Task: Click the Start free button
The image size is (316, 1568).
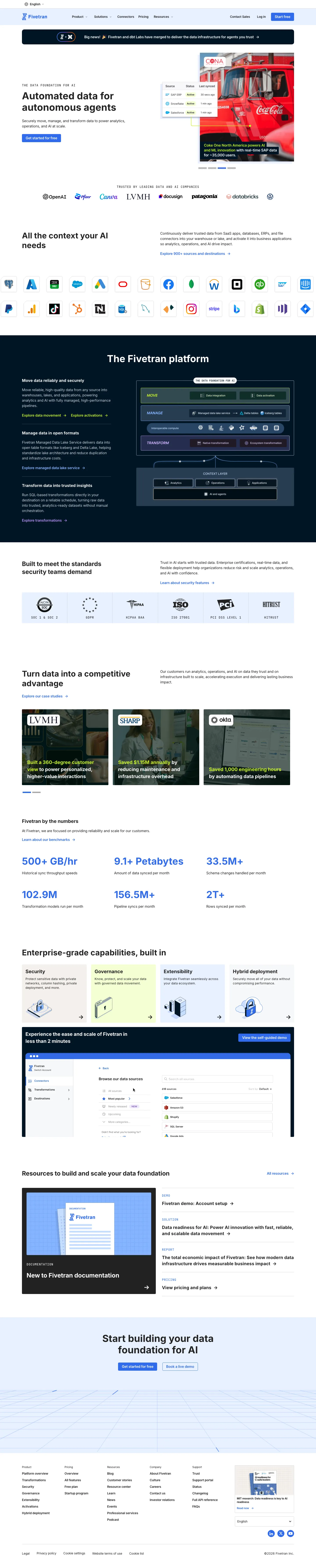Action: 283,17
